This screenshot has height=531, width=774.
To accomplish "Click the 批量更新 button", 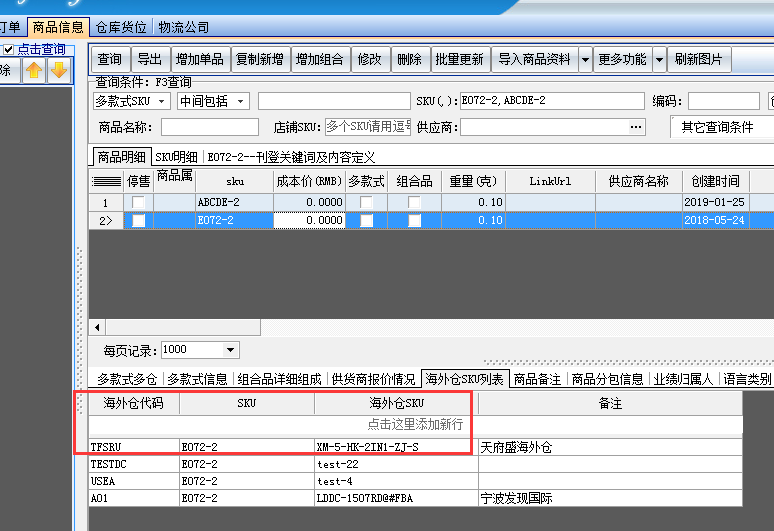I will pos(459,60).
